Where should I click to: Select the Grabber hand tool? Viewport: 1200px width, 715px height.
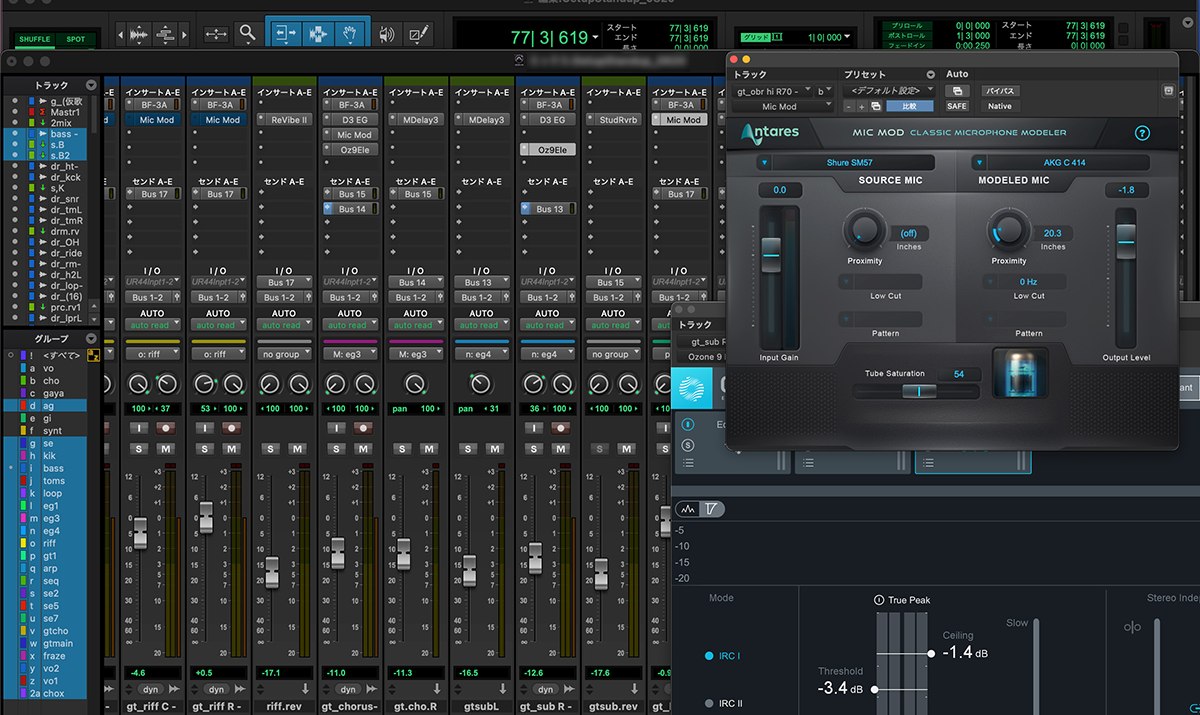[349, 34]
